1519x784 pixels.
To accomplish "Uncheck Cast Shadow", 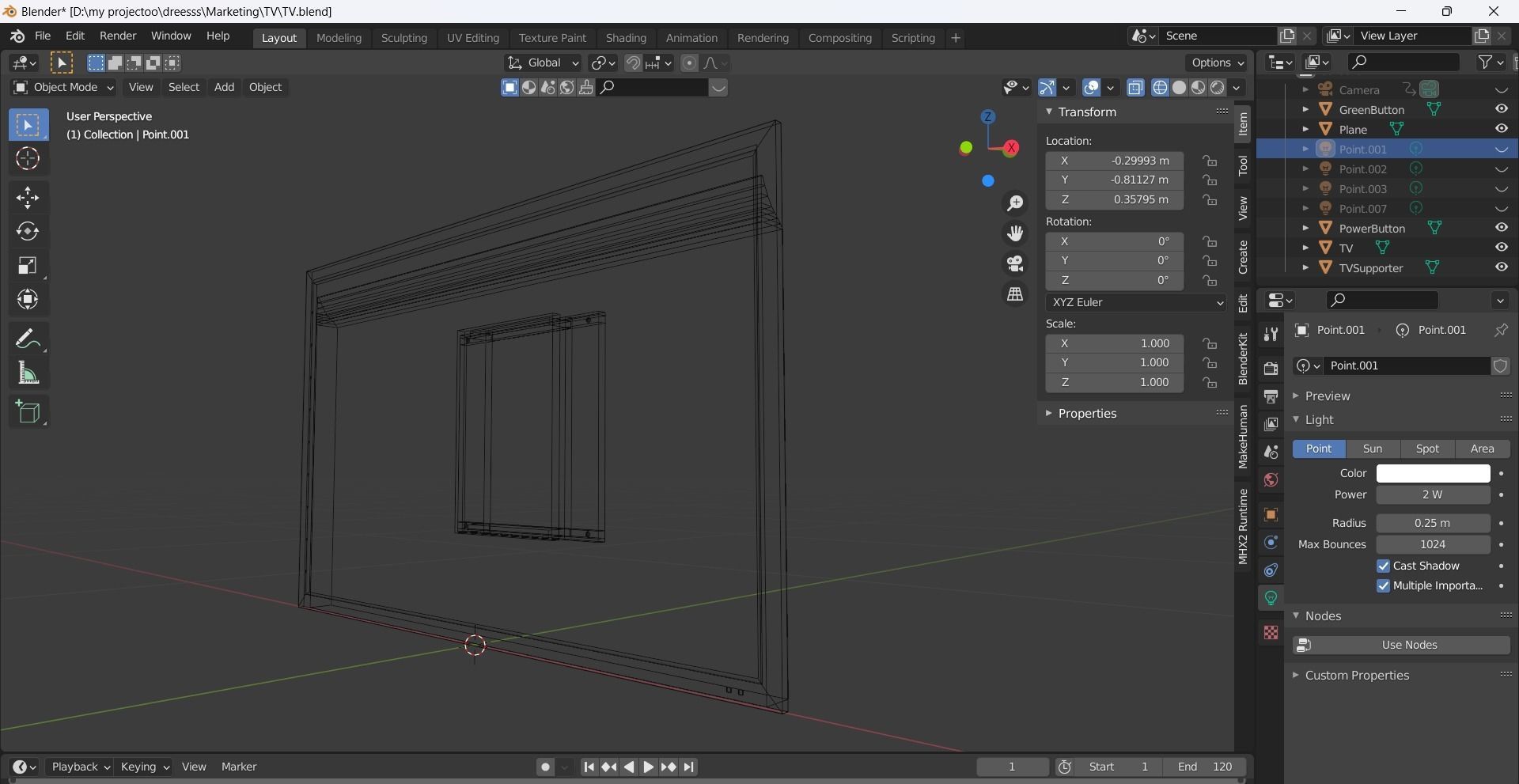I will 1383,566.
